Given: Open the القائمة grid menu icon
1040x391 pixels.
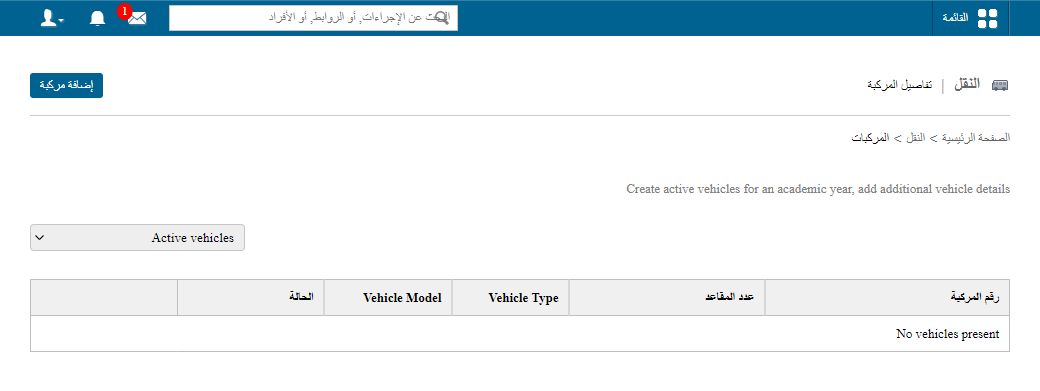Looking at the screenshot, I should coord(988,18).
